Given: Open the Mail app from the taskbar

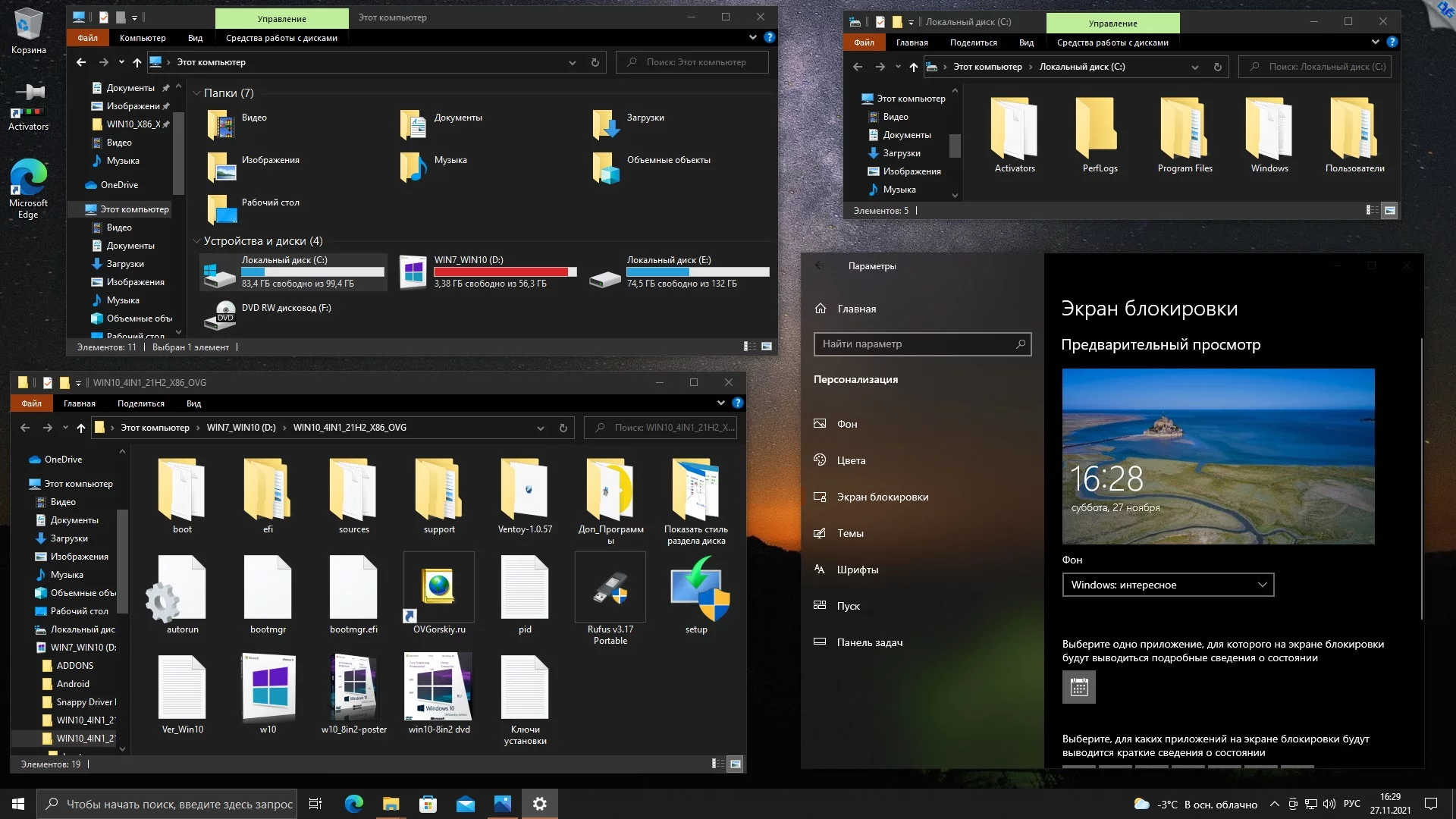Looking at the screenshot, I should (465, 804).
